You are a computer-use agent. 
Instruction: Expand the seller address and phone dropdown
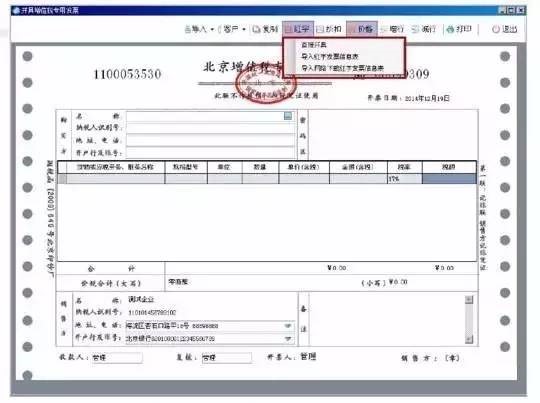(288, 326)
